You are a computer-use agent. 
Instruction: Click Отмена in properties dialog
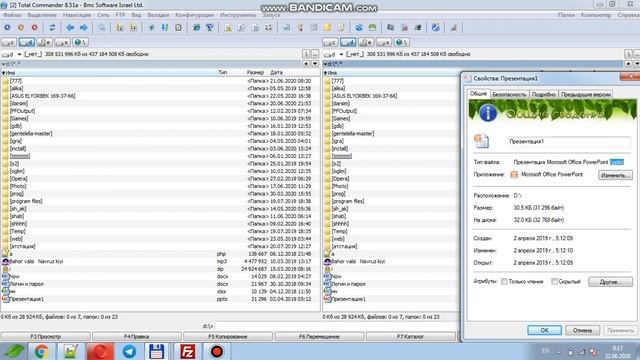[582, 330]
